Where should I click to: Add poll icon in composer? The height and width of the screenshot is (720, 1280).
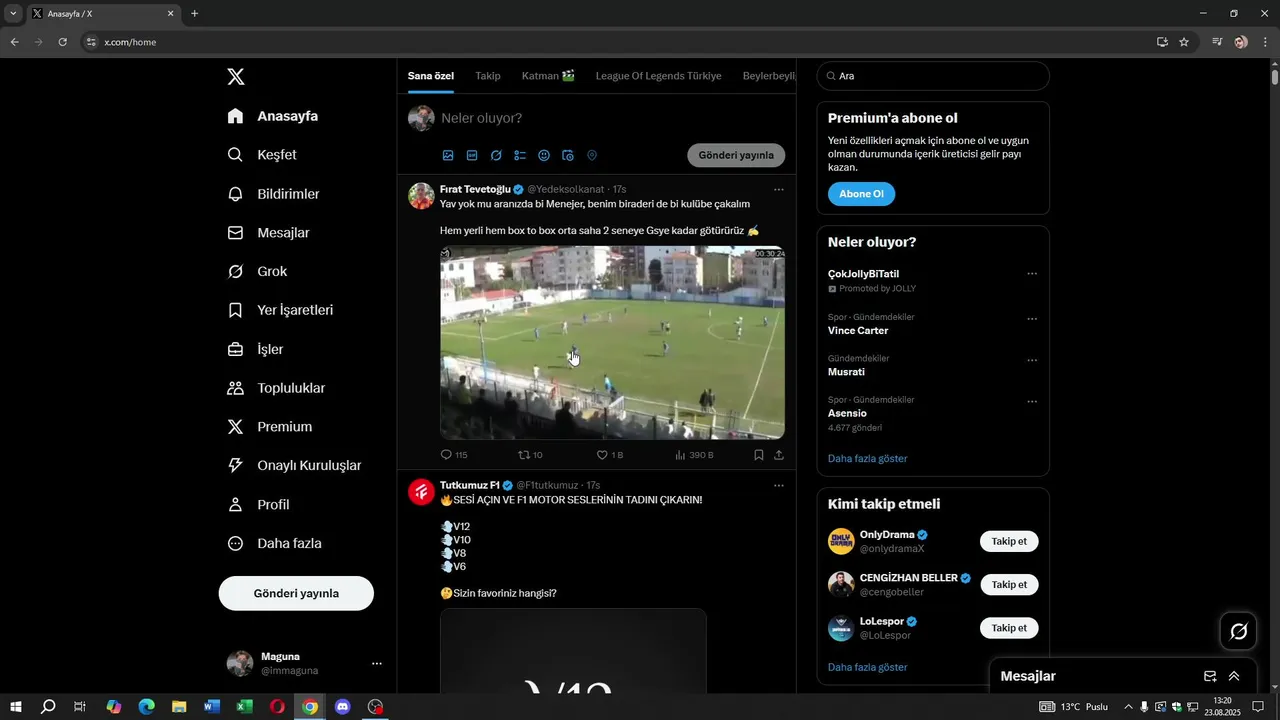[x=520, y=156]
